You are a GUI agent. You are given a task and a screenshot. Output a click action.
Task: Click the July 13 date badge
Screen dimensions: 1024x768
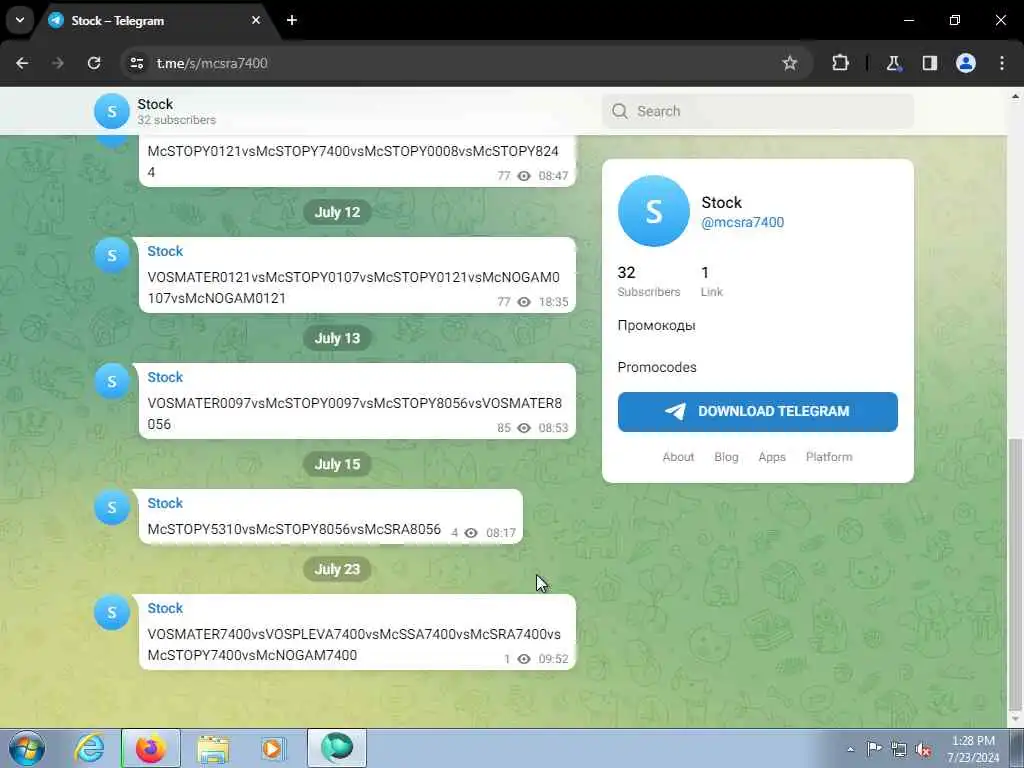(x=337, y=338)
